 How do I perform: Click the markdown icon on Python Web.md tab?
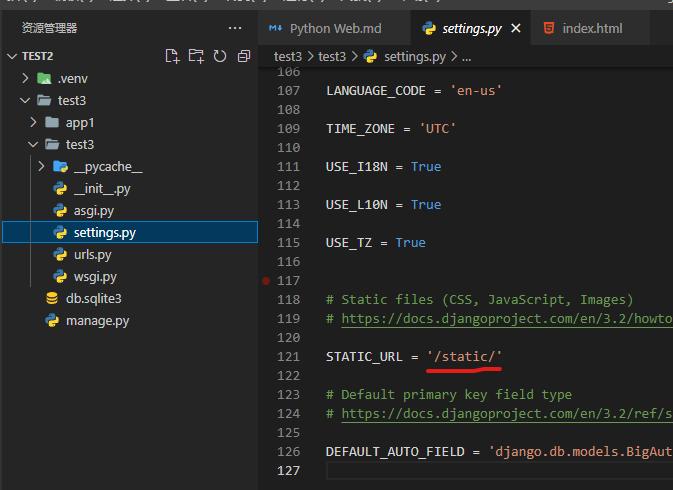pos(276,28)
